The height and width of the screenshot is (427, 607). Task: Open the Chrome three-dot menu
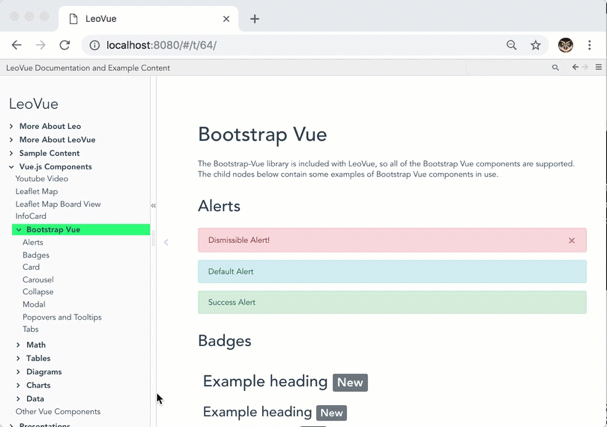click(x=589, y=45)
